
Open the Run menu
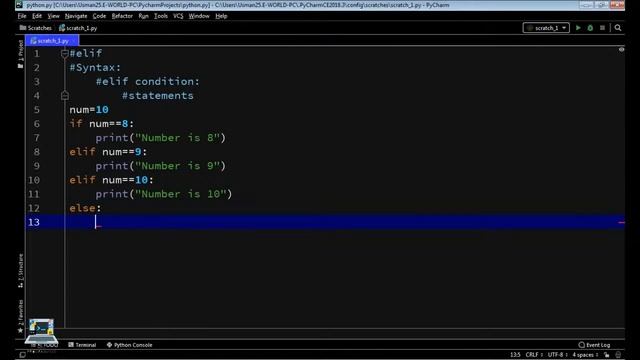click(x=143, y=16)
